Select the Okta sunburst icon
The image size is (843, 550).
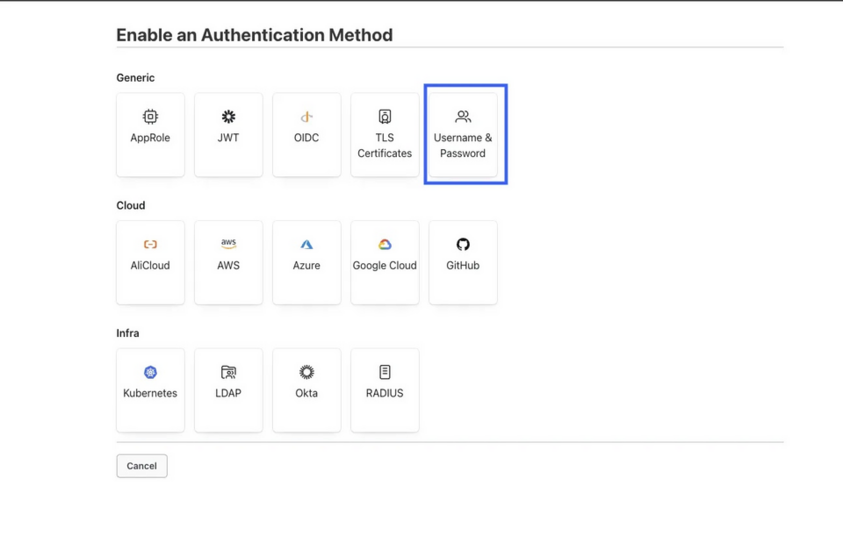(306, 373)
